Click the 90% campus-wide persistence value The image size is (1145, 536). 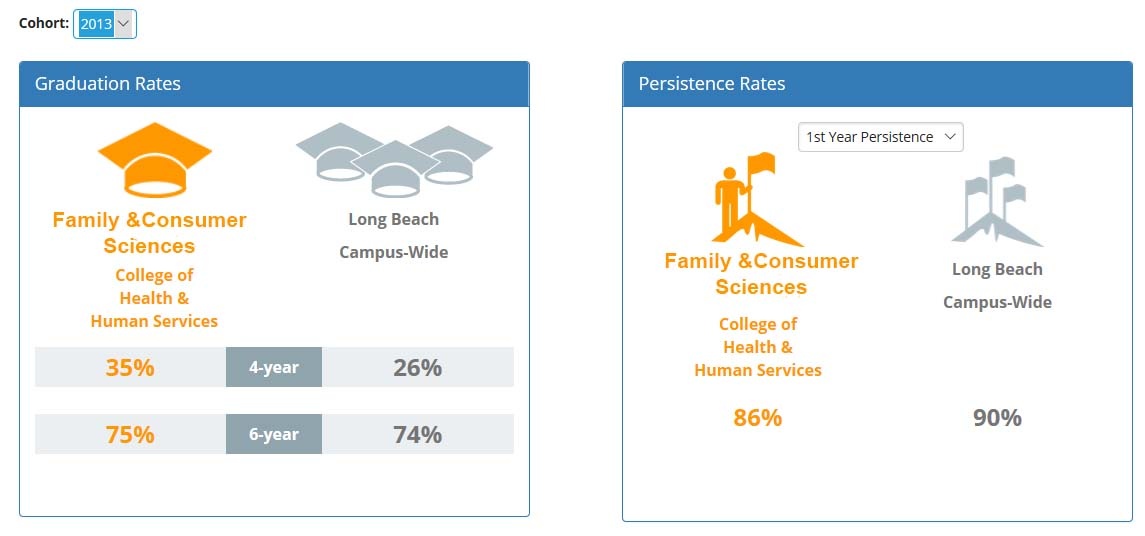click(997, 418)
